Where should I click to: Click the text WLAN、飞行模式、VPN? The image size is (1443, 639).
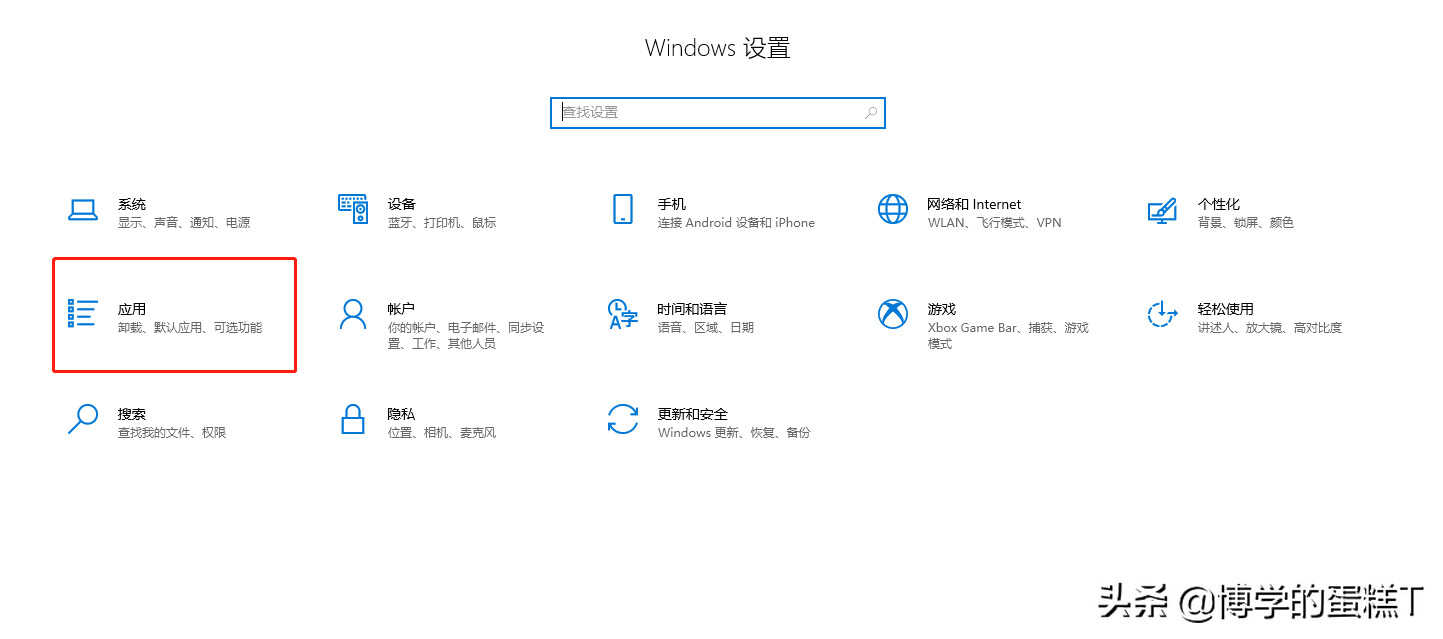click(995, 223)
